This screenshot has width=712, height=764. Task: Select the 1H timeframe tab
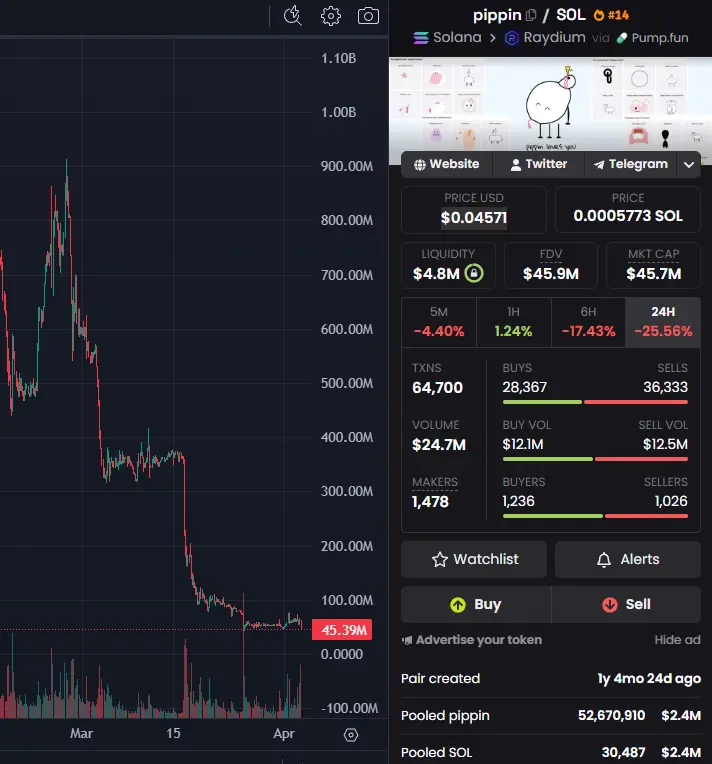[514, 323]
